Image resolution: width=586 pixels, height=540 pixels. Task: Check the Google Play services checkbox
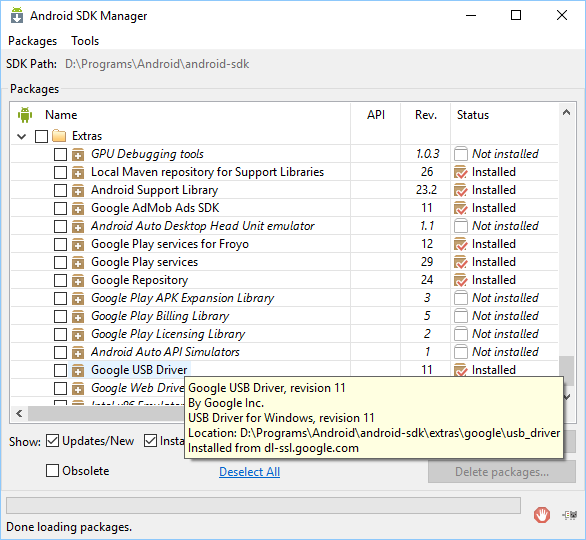[60, 262]
